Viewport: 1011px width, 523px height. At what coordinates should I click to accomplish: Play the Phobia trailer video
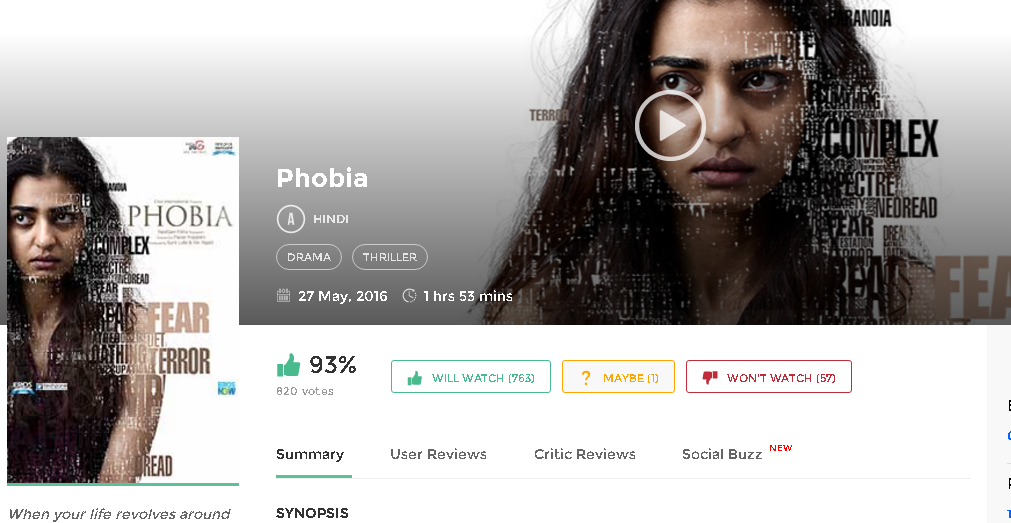click(x=670, y=125)
